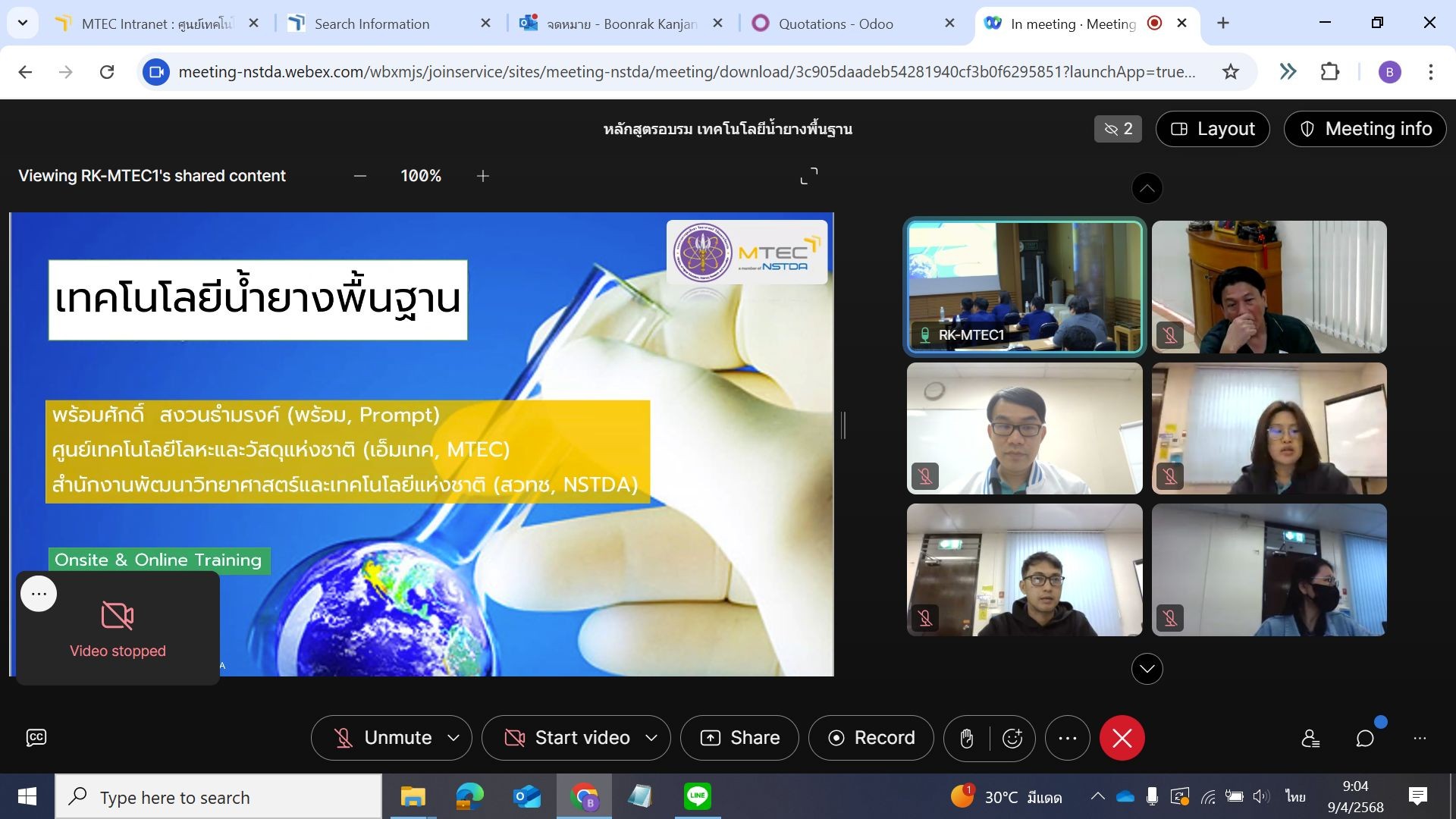Reload the current page

click(107, 72)
